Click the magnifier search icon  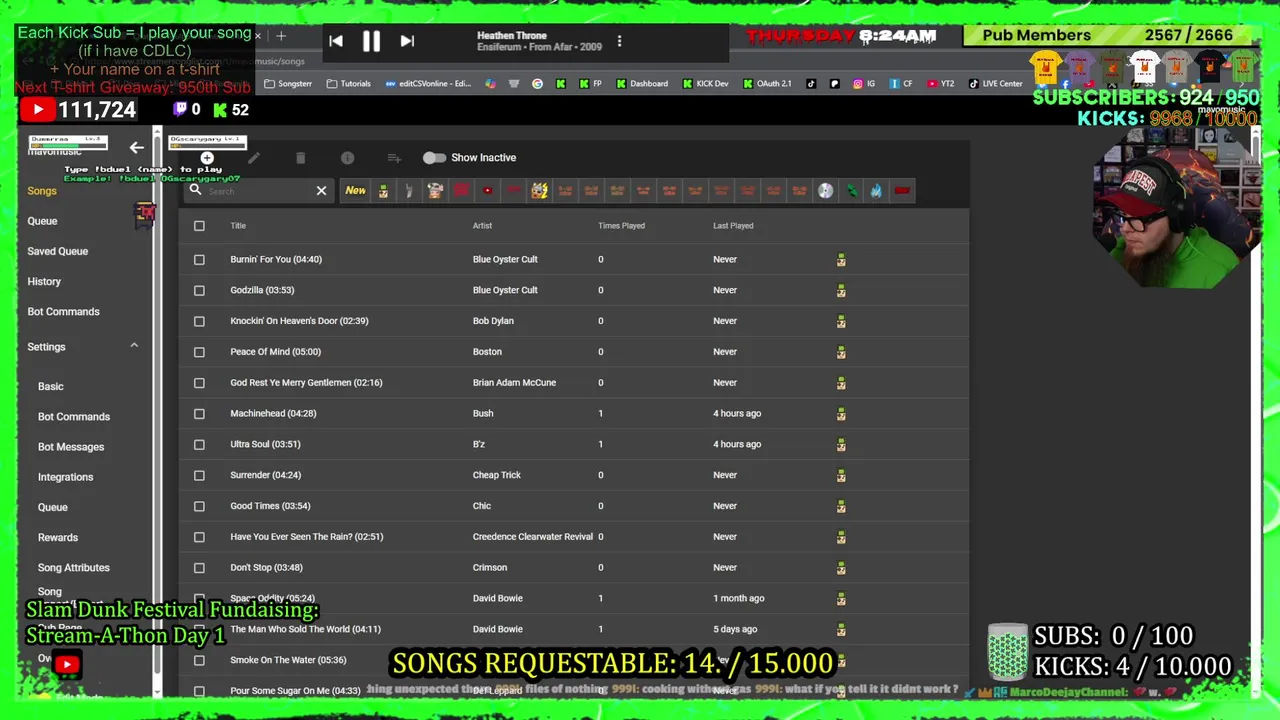coord(195,190)
